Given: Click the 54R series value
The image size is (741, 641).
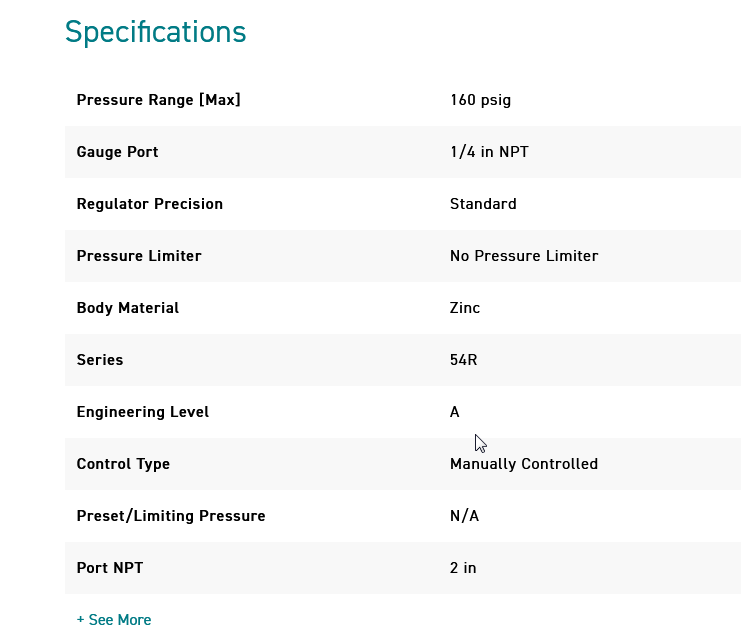Looking at the screenshot, I should click(x=464, y=360).
